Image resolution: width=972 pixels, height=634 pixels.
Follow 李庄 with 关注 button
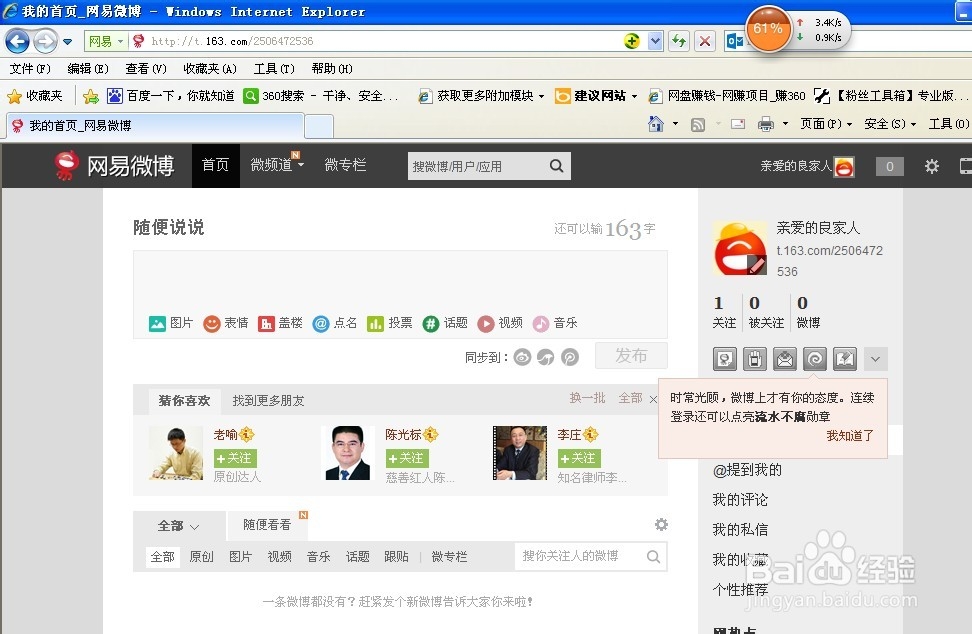tap(579, 458)
